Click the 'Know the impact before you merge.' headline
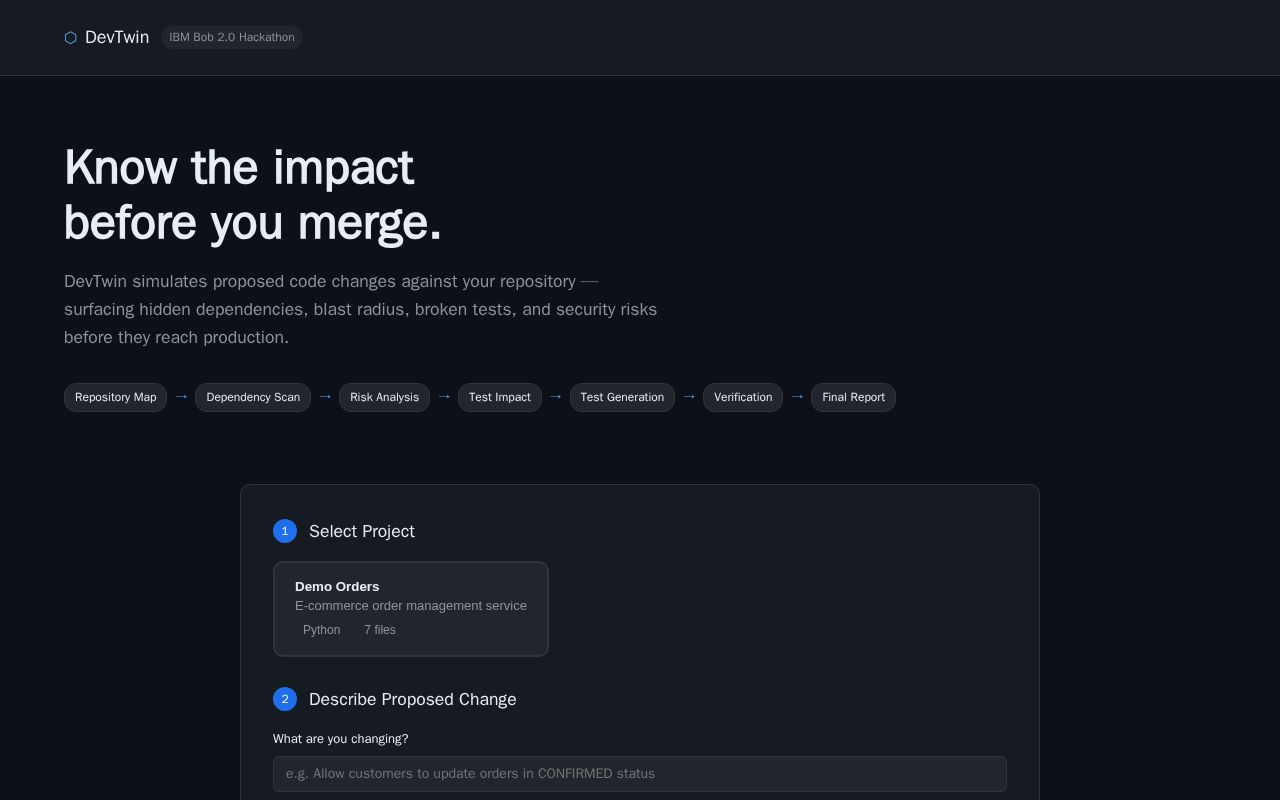The width and height of the screenshot is (1280, 800). [253, 195]
